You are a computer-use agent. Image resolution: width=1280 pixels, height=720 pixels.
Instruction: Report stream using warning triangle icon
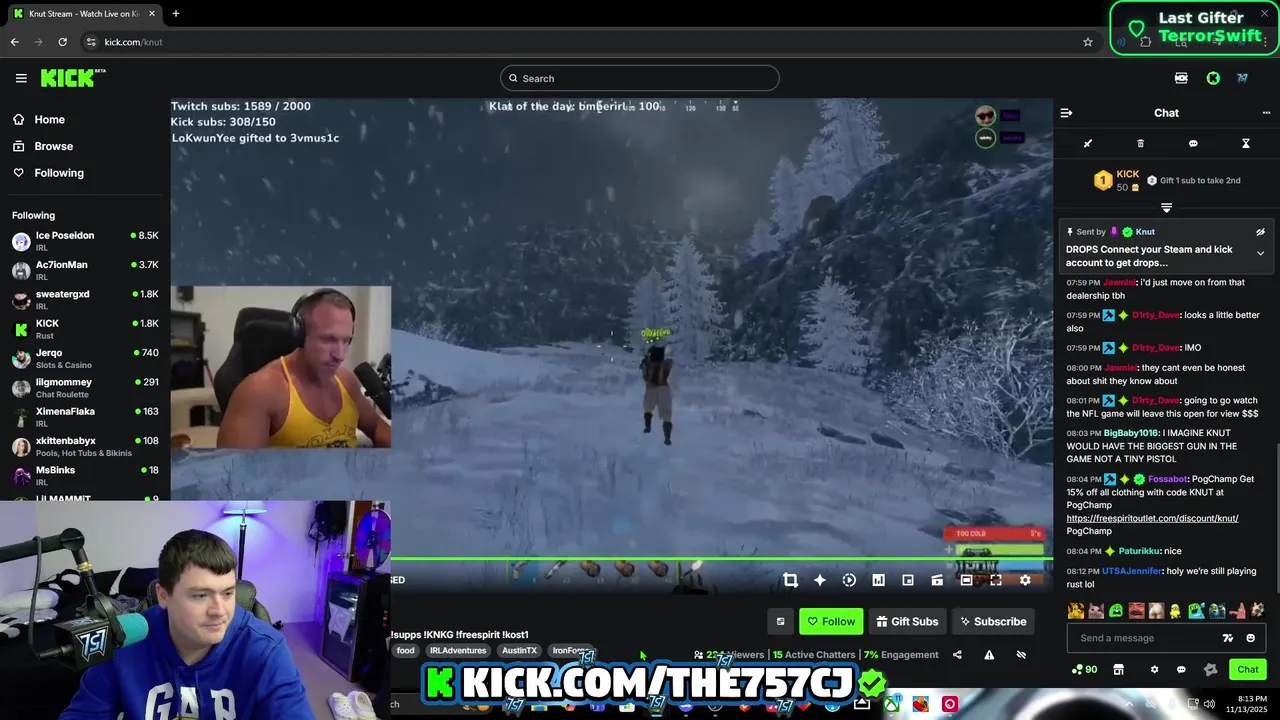989,655
